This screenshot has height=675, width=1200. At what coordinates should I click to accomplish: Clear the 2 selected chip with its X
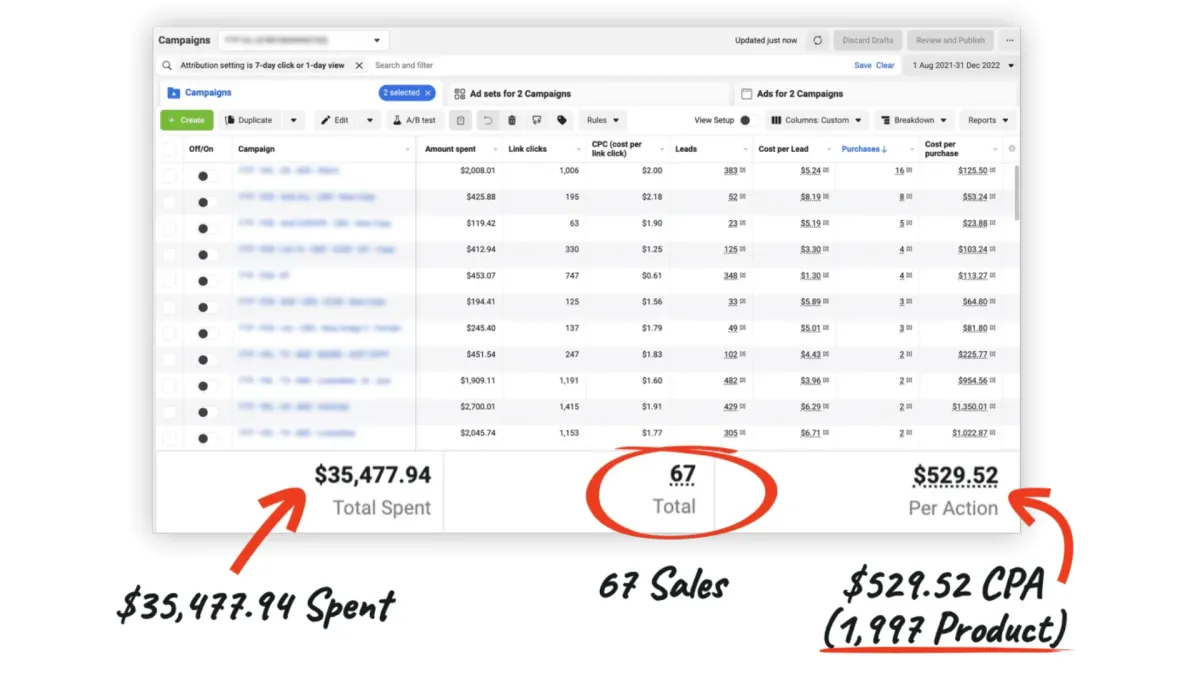[428, 93]
